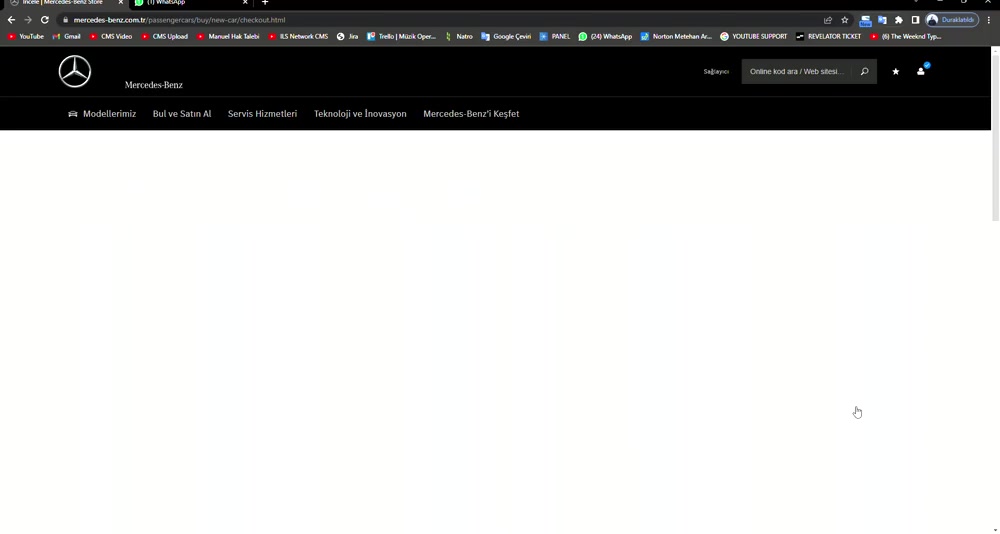Open a new browser tab
The width and height of the screenshot is (1000, 534).
pyautogui.click(x=265, y=3)
